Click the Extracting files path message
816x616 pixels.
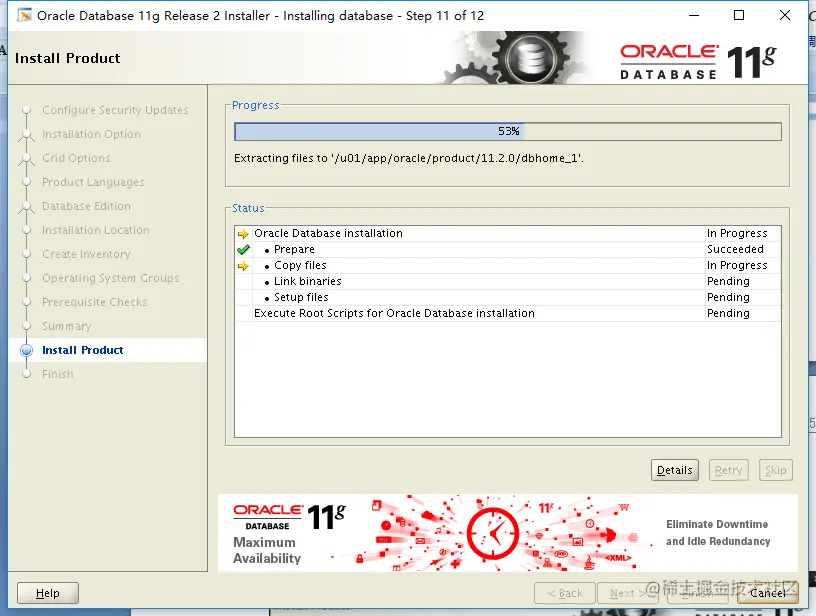click(409, 158)
